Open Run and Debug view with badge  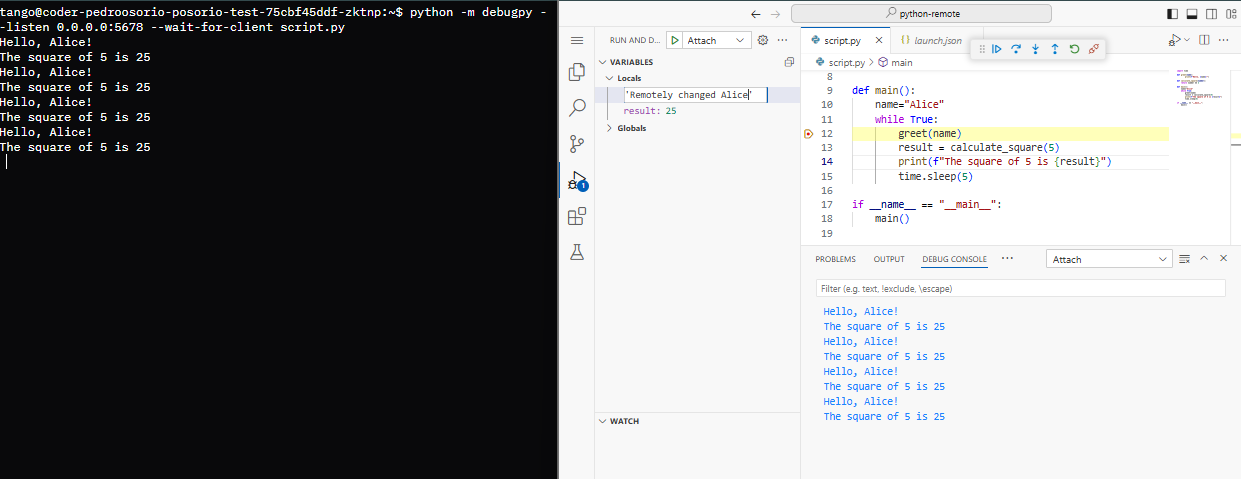tap(576, 180)
